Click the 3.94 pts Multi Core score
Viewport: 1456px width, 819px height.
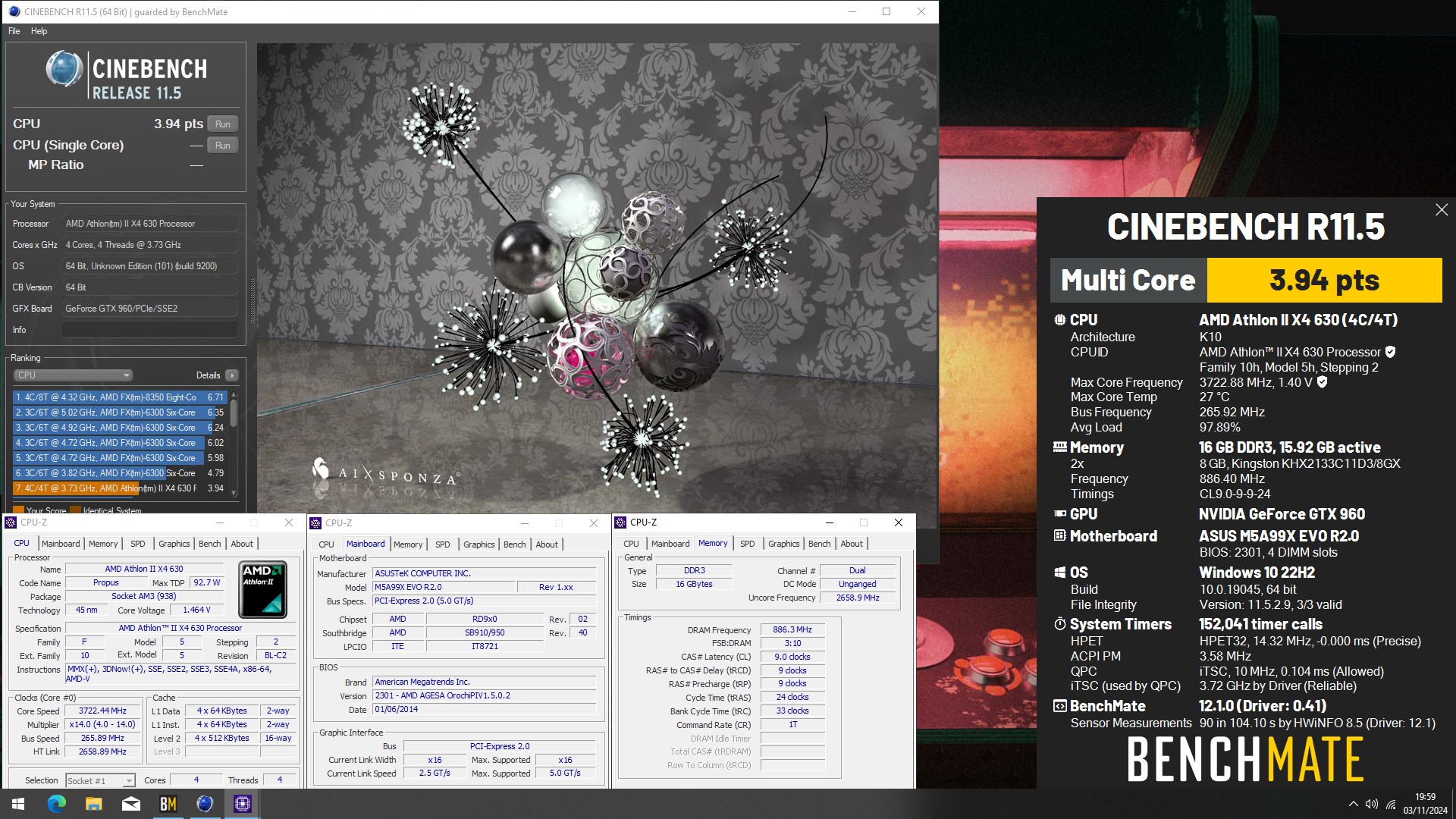coord(1324,281)
